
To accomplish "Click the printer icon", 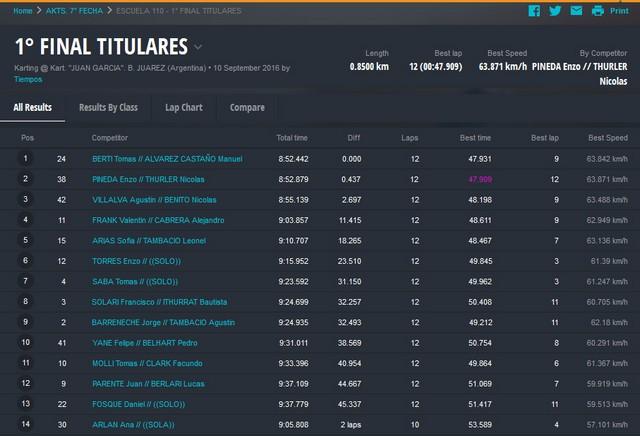I will [x=598, y=11].
